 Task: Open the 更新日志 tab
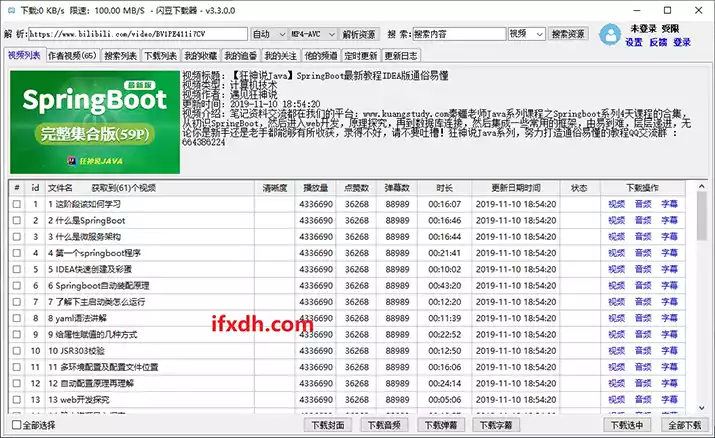point(402,56)
